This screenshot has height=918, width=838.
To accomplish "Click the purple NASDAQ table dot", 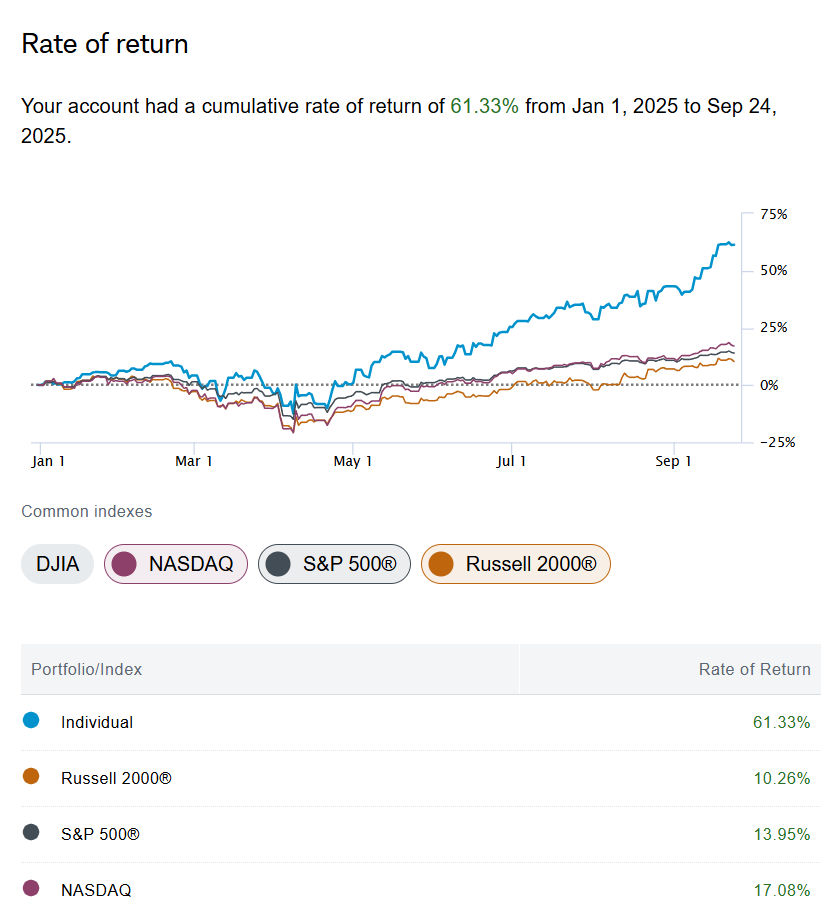I will coord(31,888).
